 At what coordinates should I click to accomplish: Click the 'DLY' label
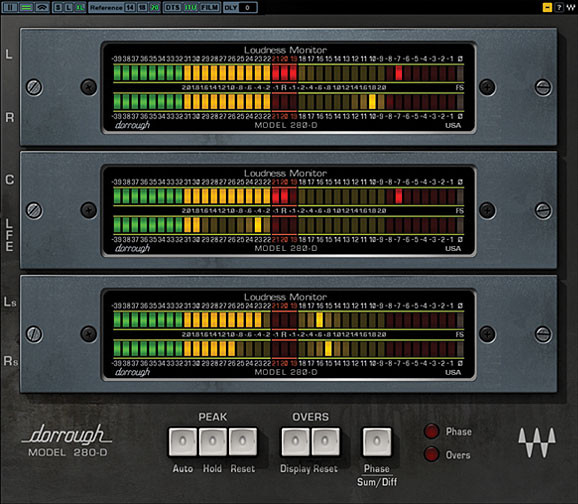point(230,7)
